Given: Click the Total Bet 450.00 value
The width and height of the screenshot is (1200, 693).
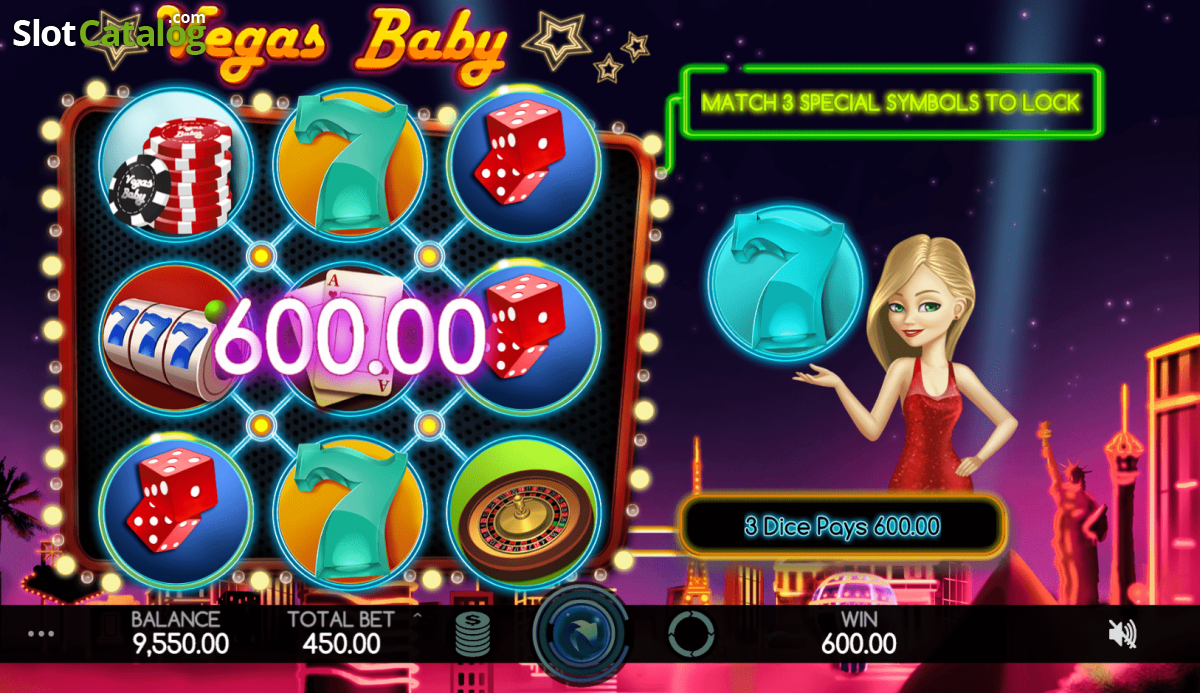Looking at the screenshot, I should [x=341, y=644].
